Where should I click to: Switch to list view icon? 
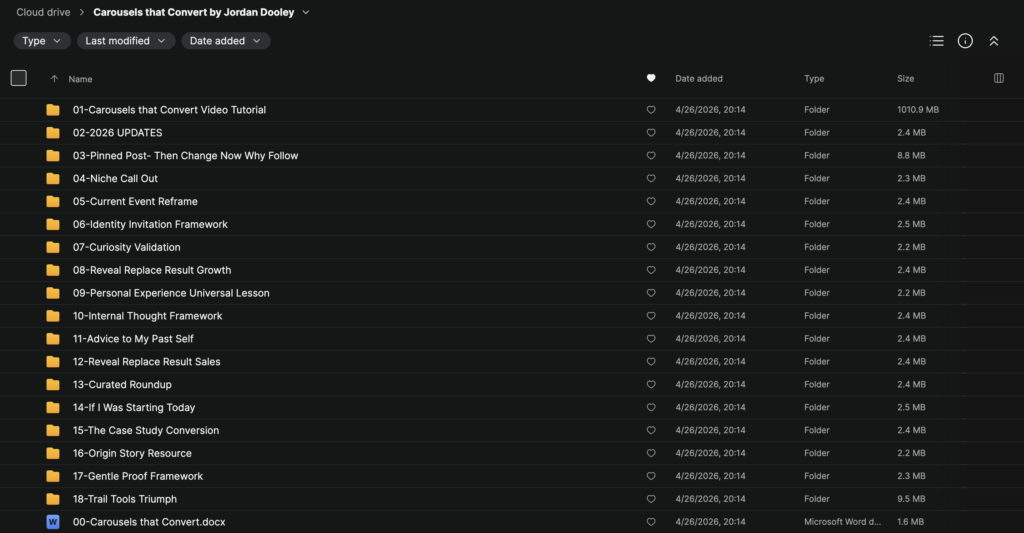pyautogui.click(x=936, y=41)
